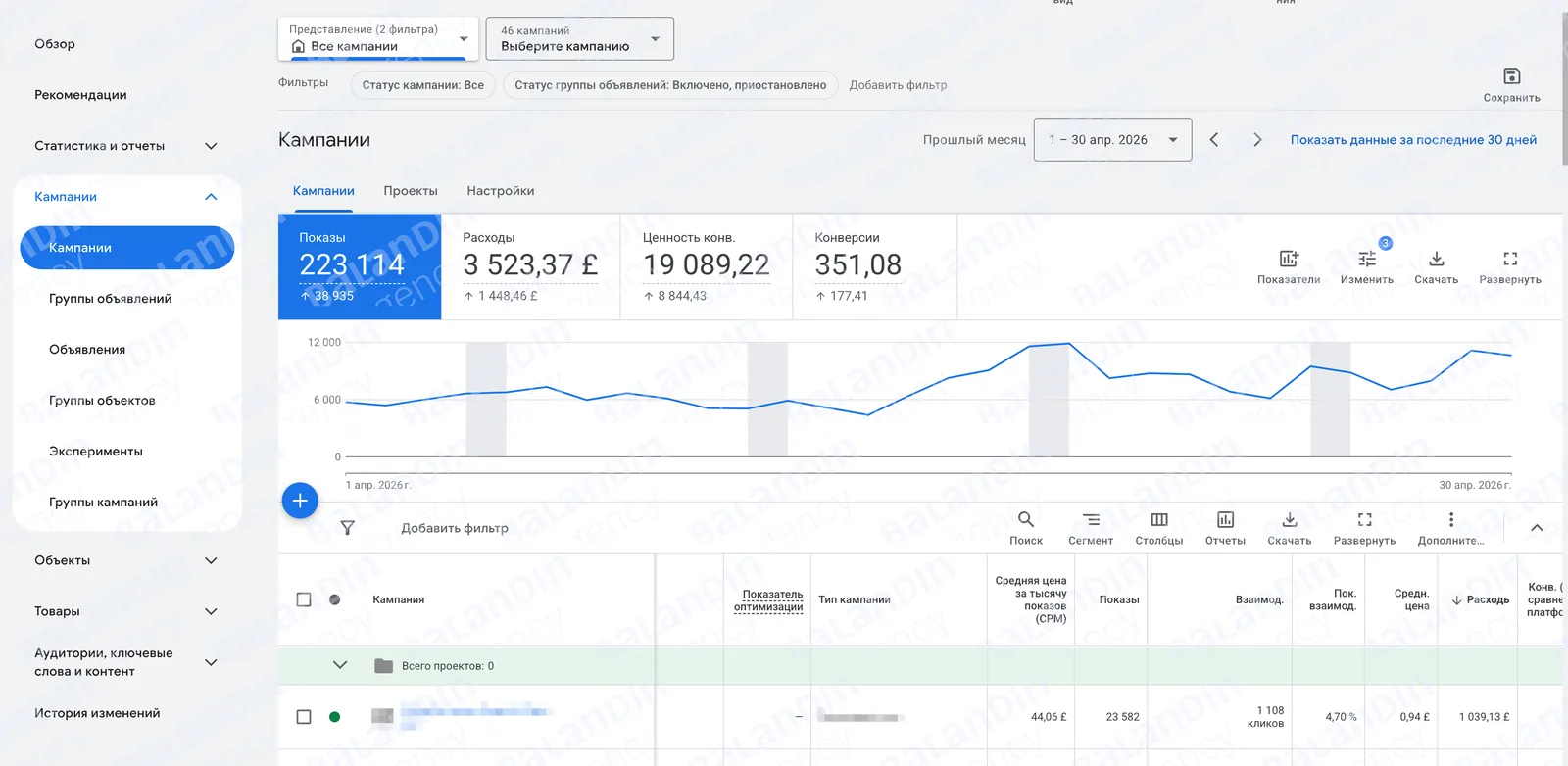
Task: Click Показать данные за последние 30 дней link
Action: 1413,140
